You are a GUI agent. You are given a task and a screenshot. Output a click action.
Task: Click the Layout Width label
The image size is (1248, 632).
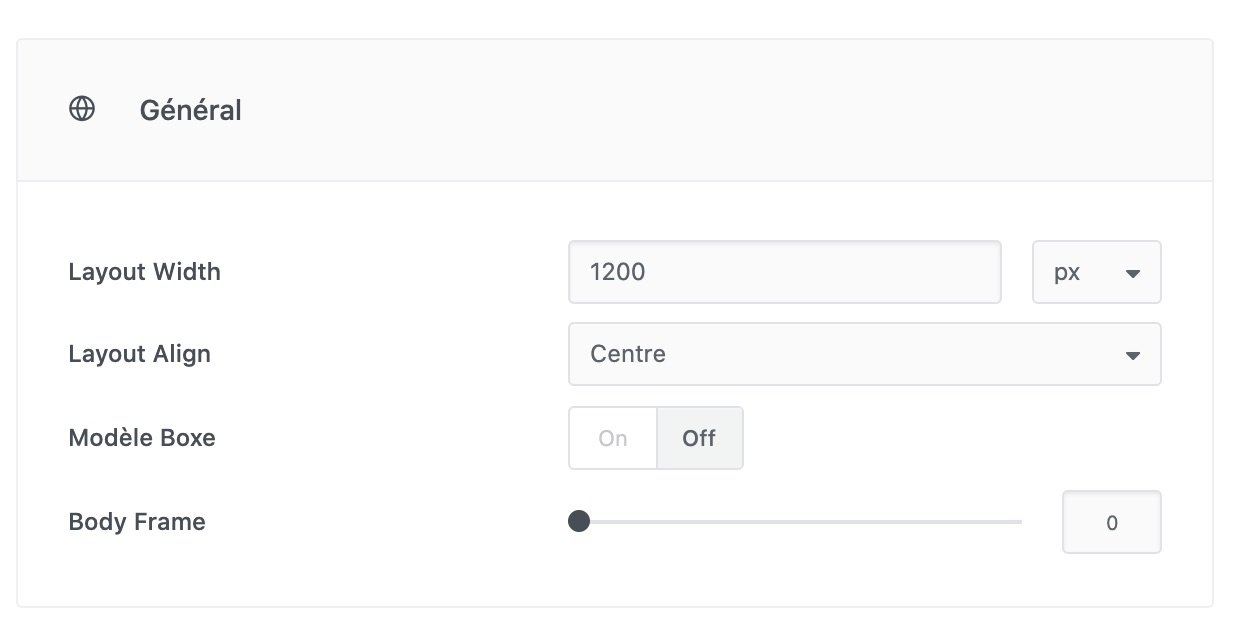click(144, 272)
